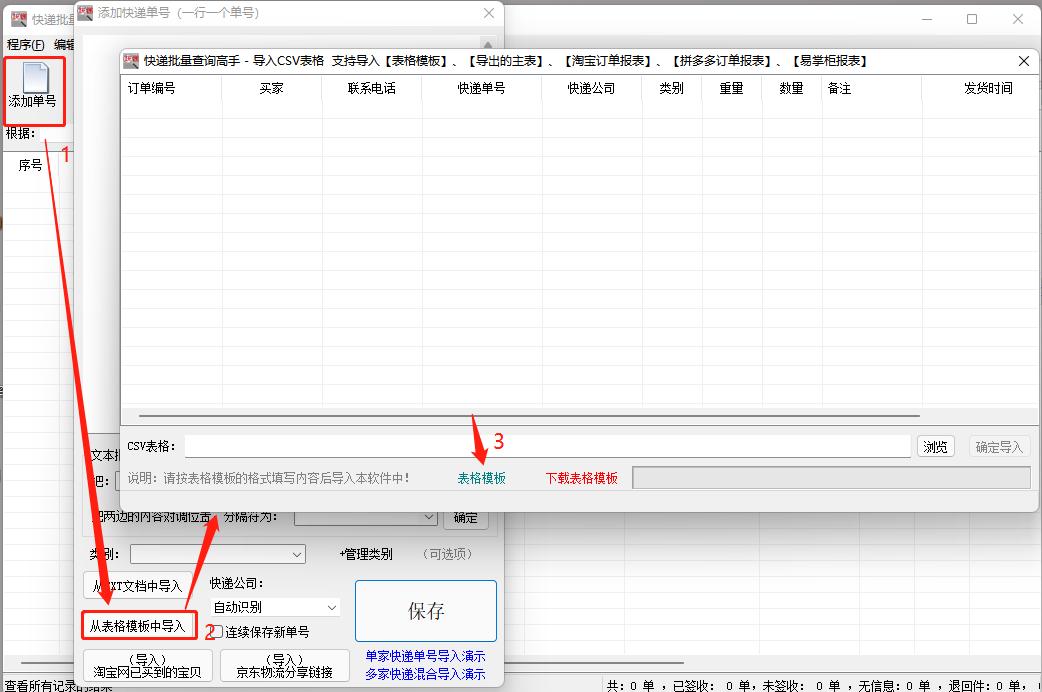This screenshot has height=692, width=1042.
Task: Expand the 类别 dropdown
Action: (216, 553)
